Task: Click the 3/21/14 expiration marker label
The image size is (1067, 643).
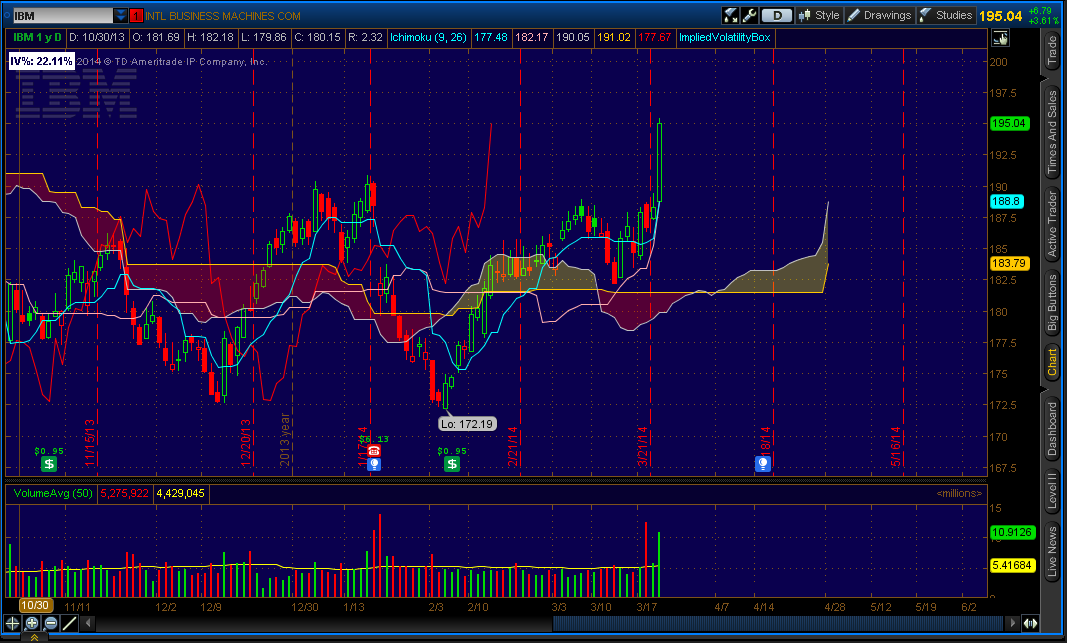Action: coord(642,447)
